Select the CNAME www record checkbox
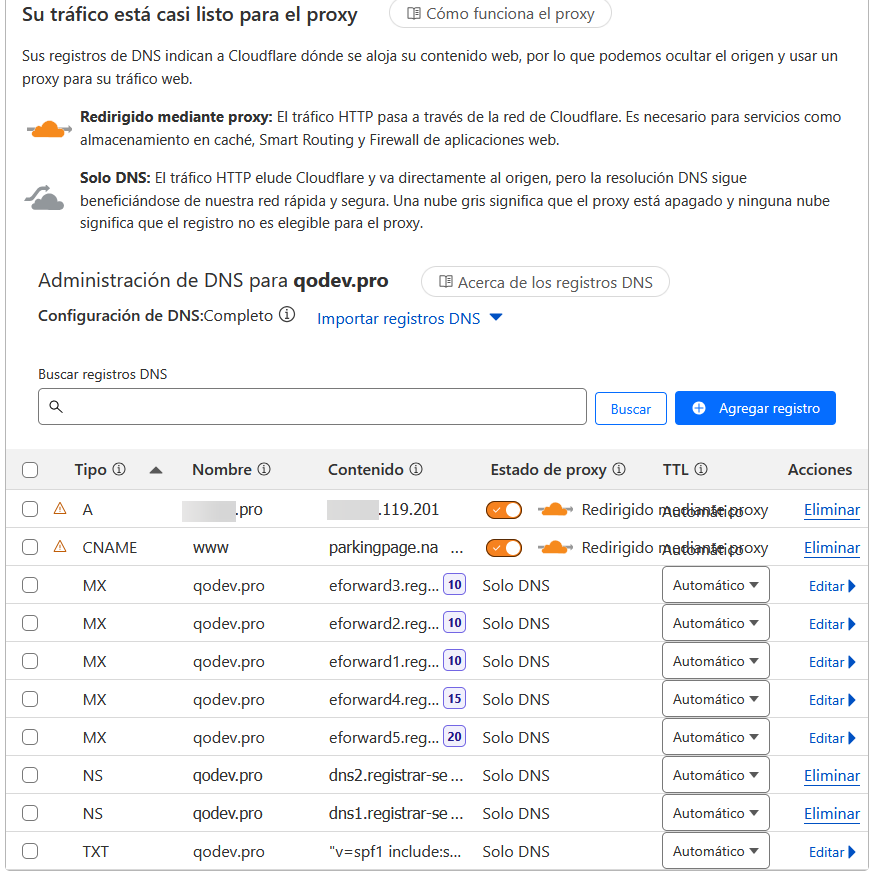Viewport: 876px width, 873px height. (30, 547)
